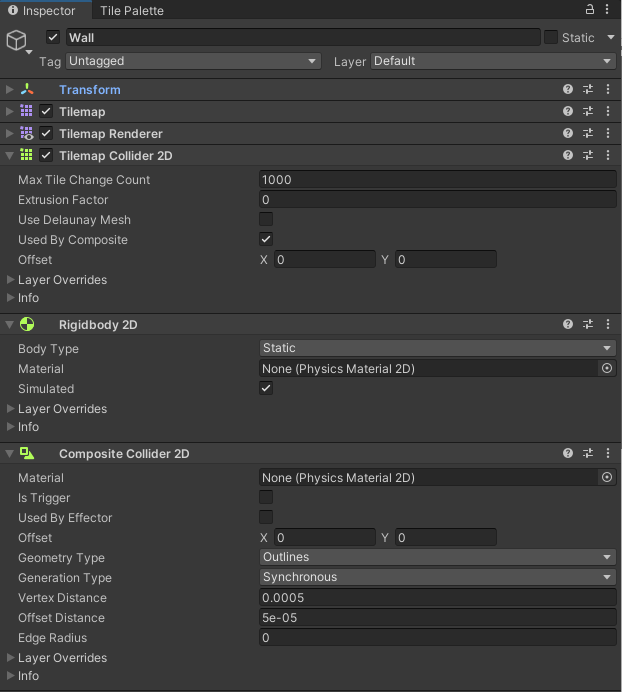The image size is (622, 692).
Task: Open Transform presets selector
Action: tap(588, 89)
